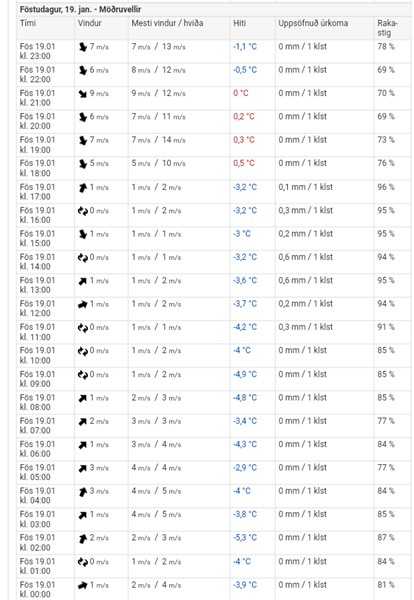This screenshot has height=600, width=414.
Task: Click the Tími column header
Action: 28,23
